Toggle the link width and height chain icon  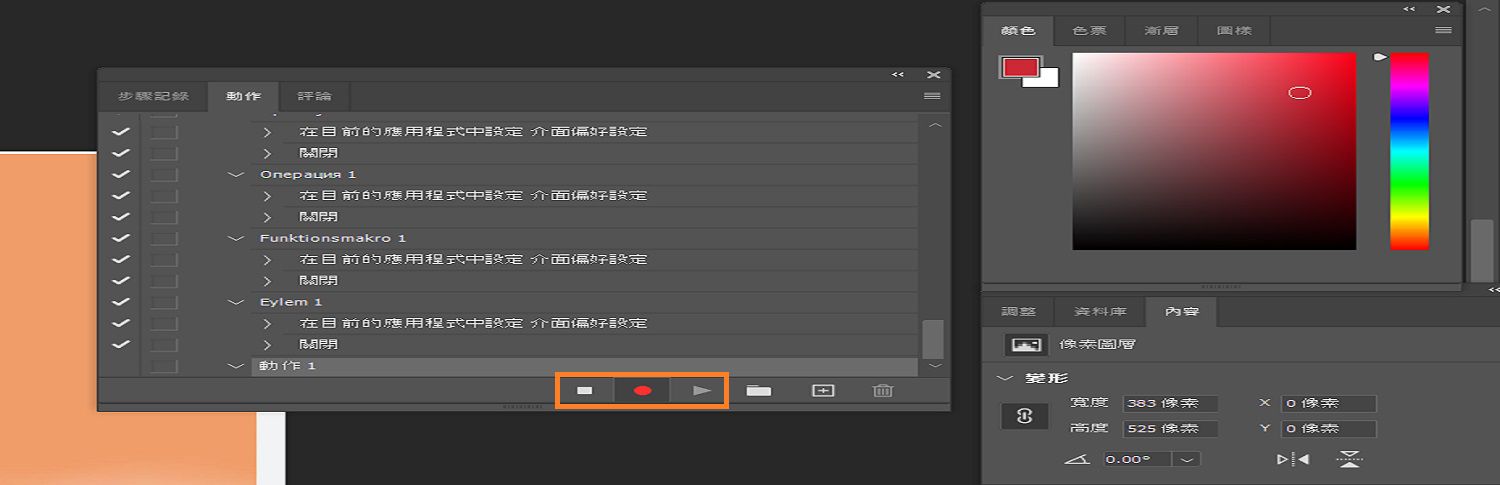point(1024,417)
